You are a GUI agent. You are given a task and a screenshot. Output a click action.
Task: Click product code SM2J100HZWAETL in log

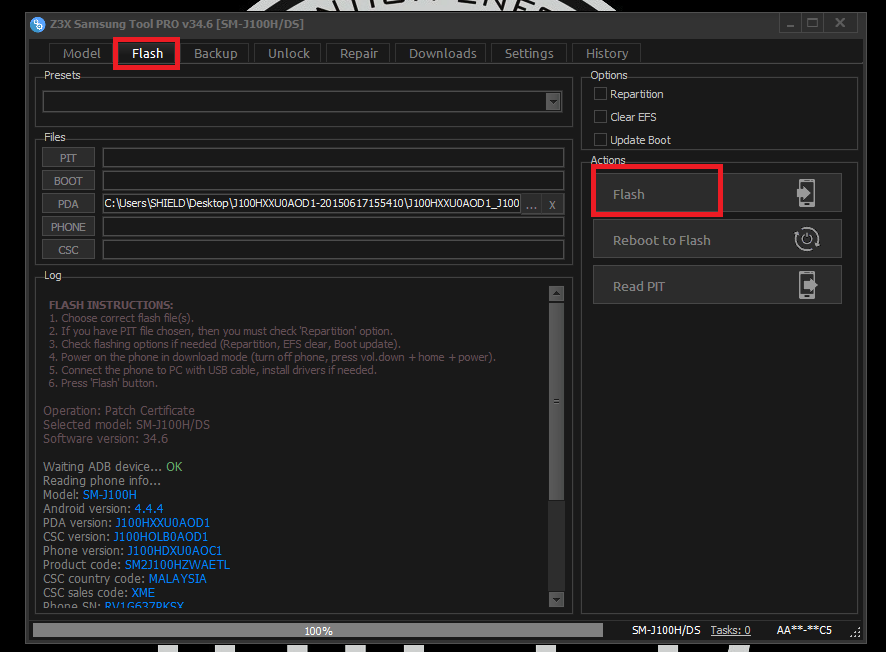[177, 565]
